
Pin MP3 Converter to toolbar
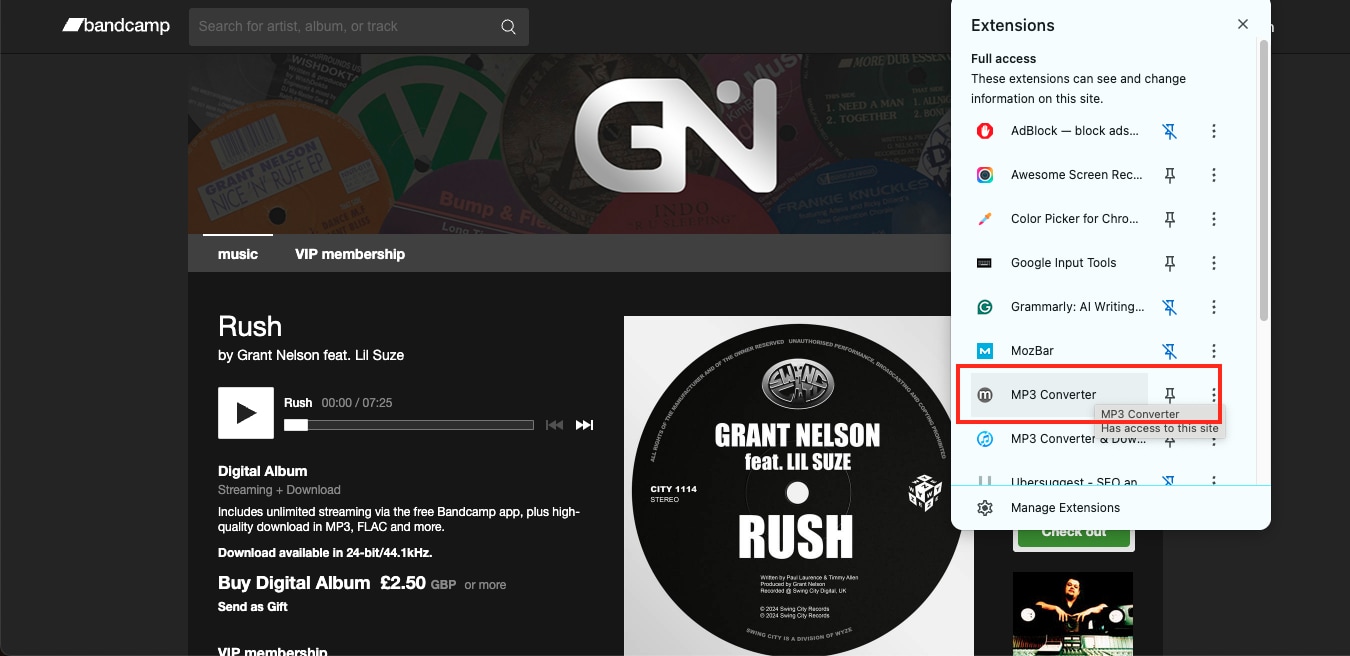click(x=1169, y=395)
